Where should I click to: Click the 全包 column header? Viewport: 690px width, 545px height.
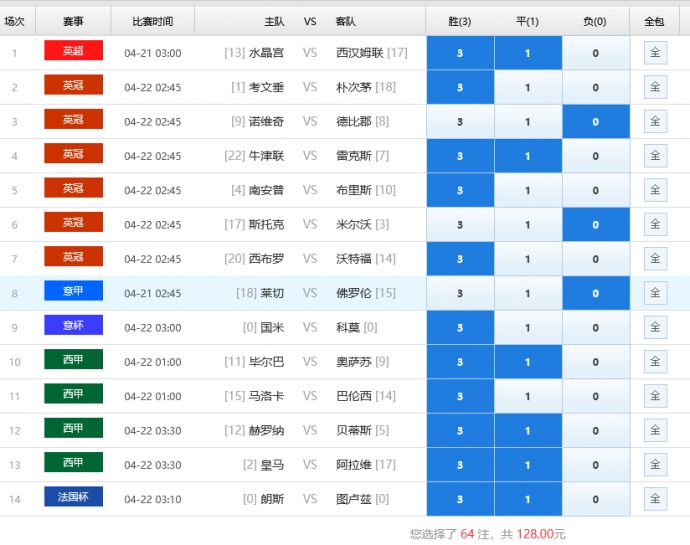pyautogui.click(x=655, y=21)
